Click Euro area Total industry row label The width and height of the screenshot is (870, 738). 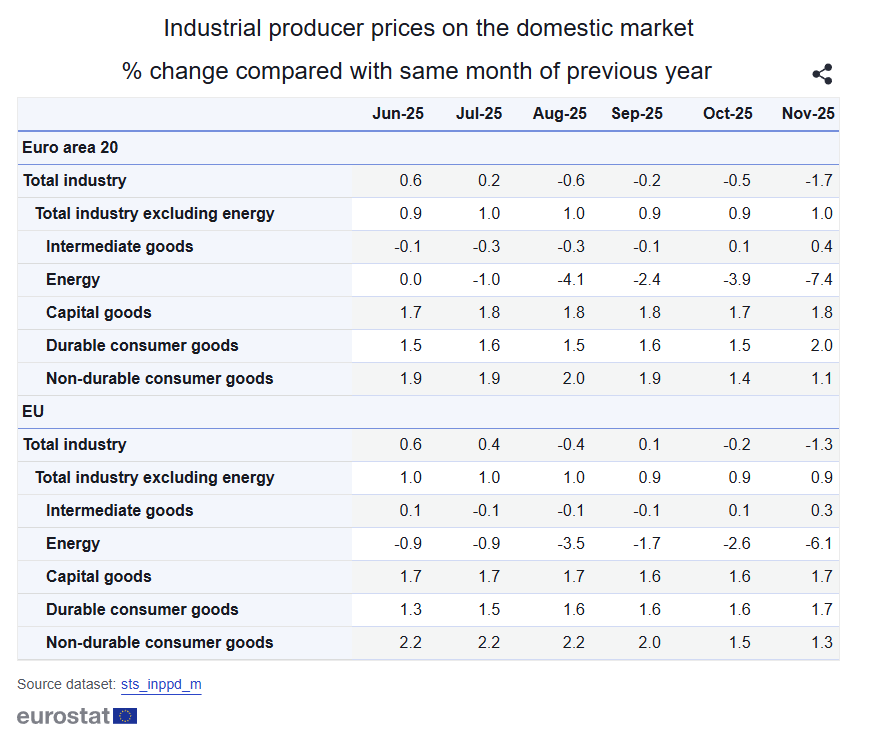point(75,181)
